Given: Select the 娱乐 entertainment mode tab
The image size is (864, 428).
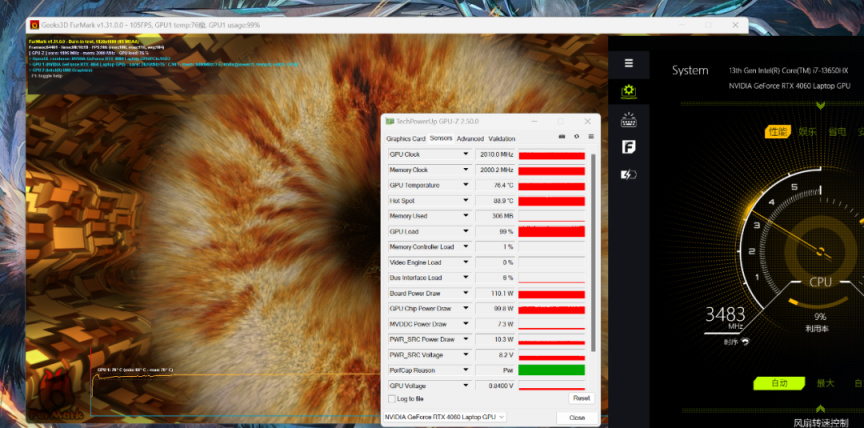Looking at the screenshot, I should (807, 132).
